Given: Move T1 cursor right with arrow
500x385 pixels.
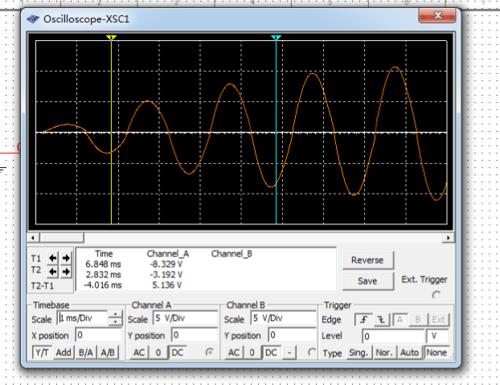Looking at the screenshot, I should tap(66, 258).
